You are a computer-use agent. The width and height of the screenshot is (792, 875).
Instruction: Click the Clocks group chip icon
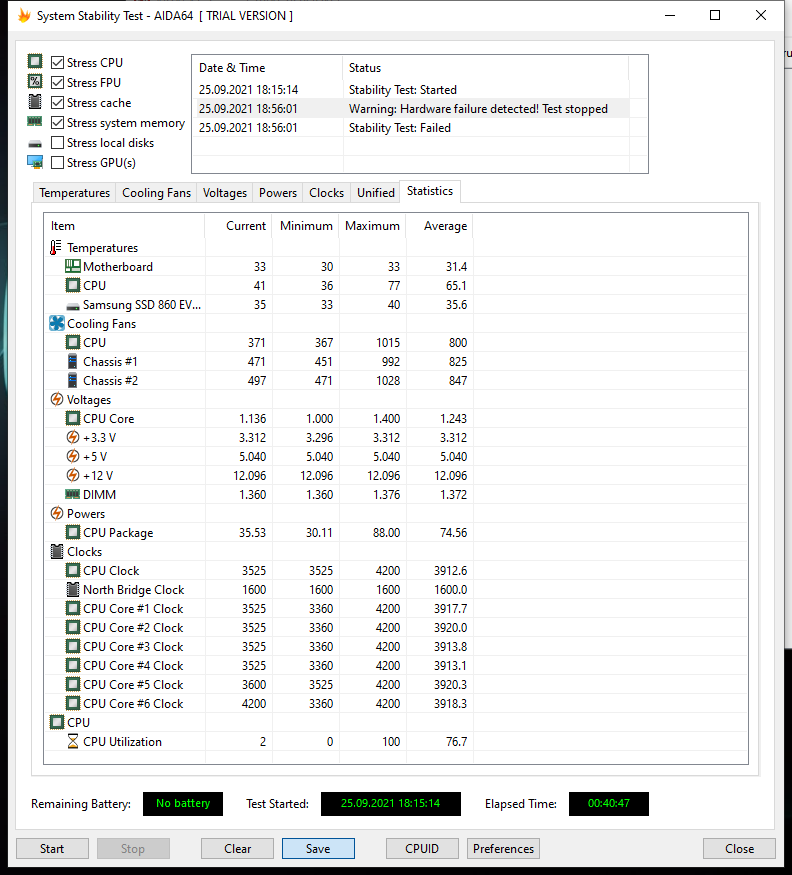click(x=56, y=551)
